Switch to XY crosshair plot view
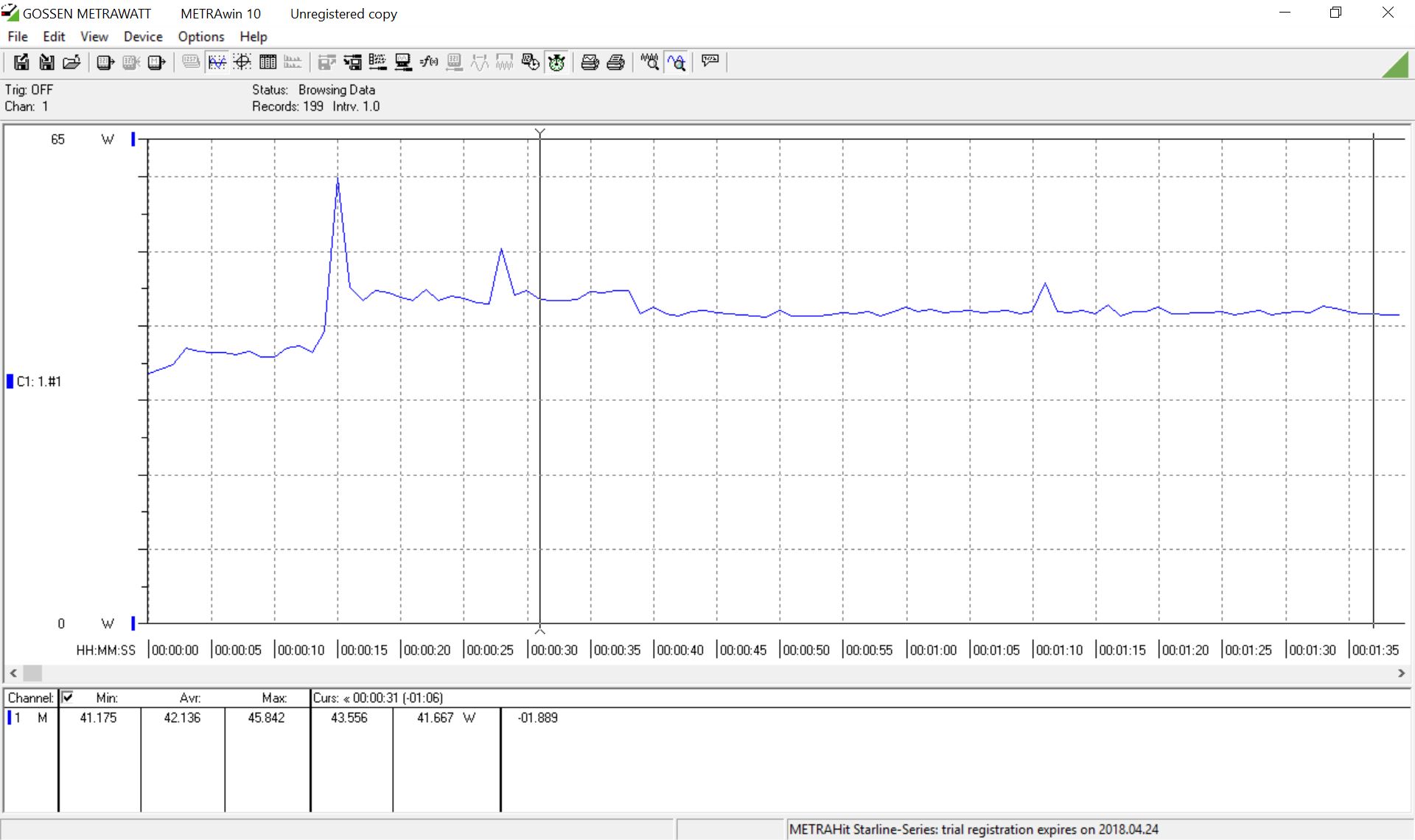Viewport: 1415px width, 840px height. (242, 63)
